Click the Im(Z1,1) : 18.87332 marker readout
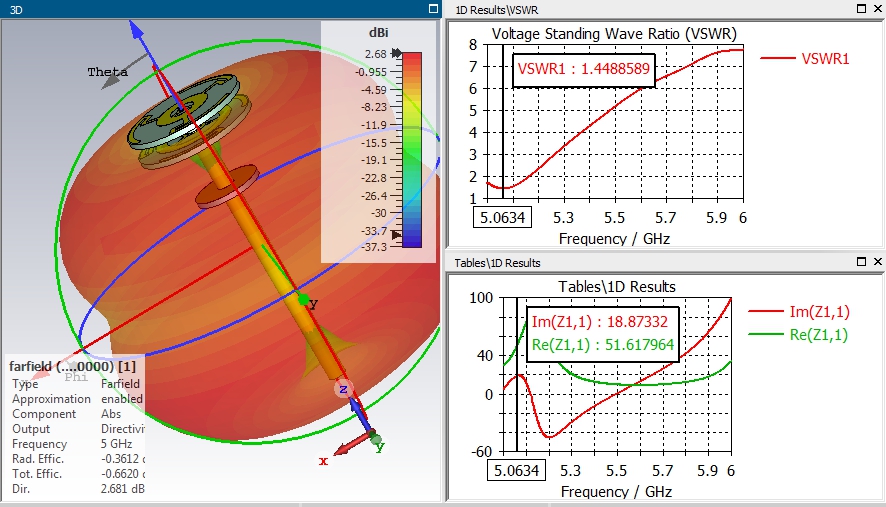The width and height of the screenshot is (886, 507). click(600, 322)
